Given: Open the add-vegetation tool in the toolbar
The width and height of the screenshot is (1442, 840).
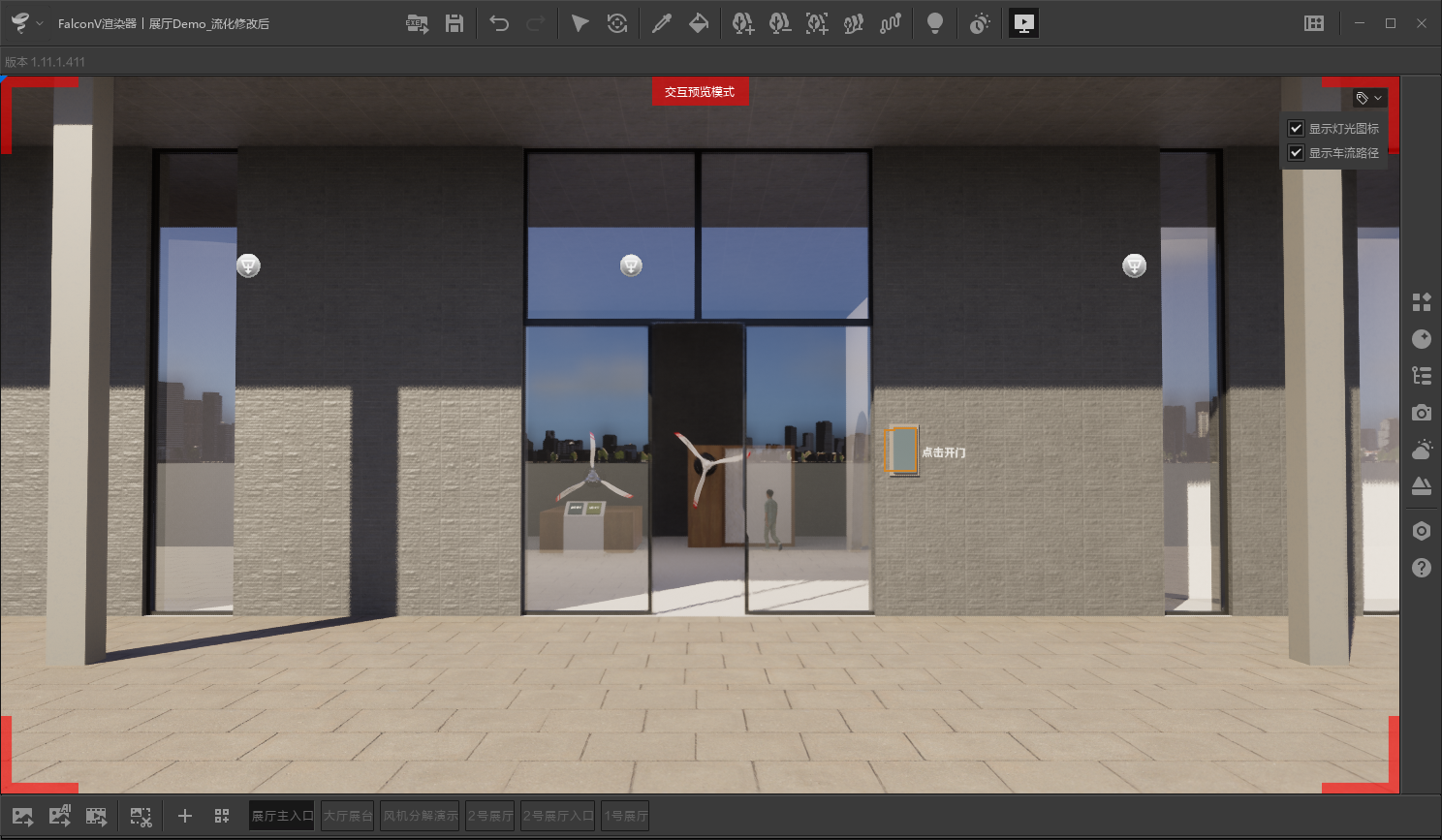Looking at the screenshot, I should [x=742, y=22].
